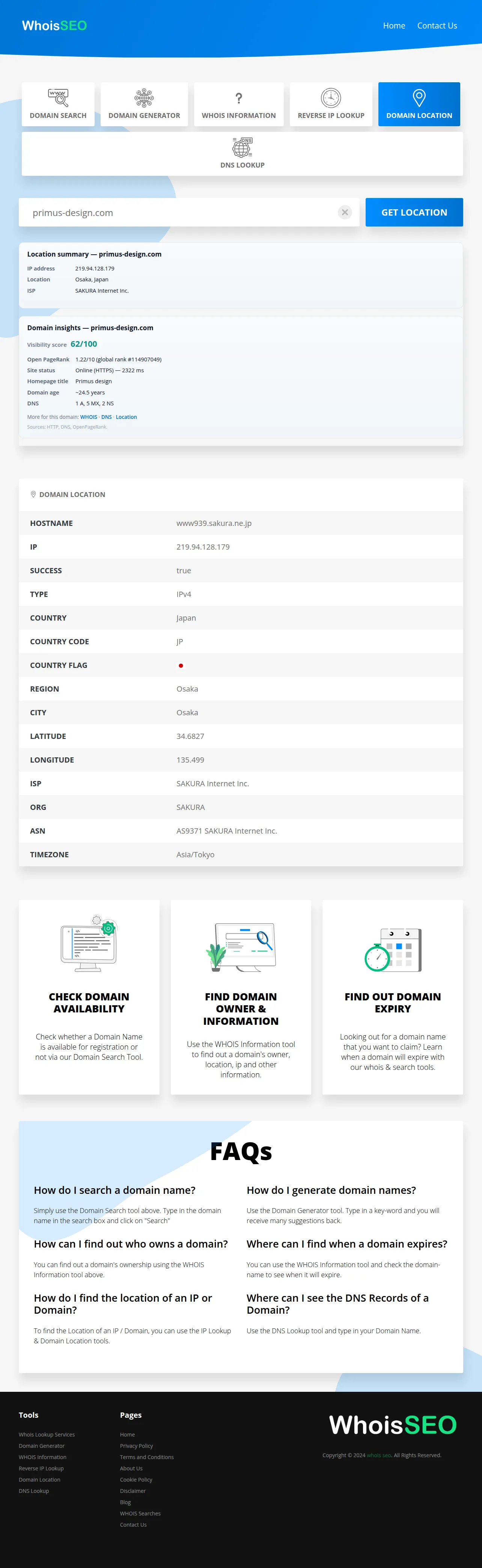The width and height of the screenshot is (482, 1568).
Task: Open Home link in footer Pages
Action: click(127, 1435)
